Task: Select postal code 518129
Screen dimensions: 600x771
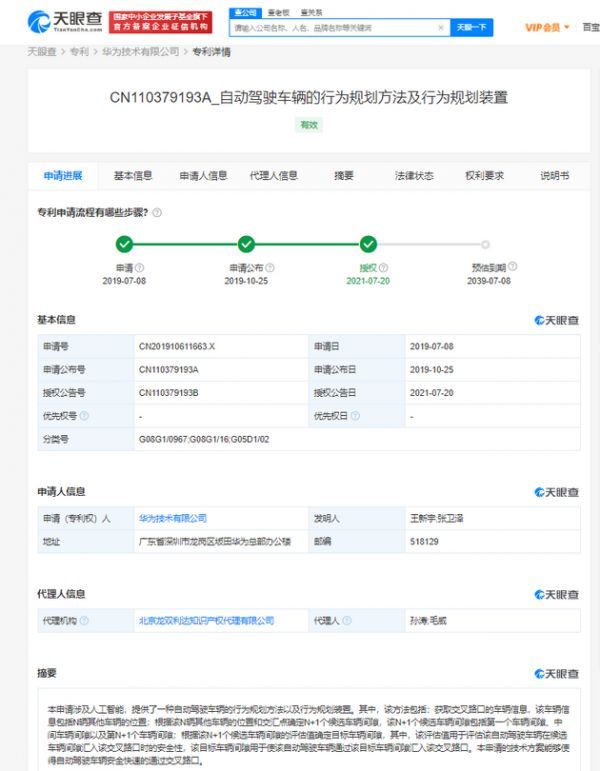Action: coord(424,541)
